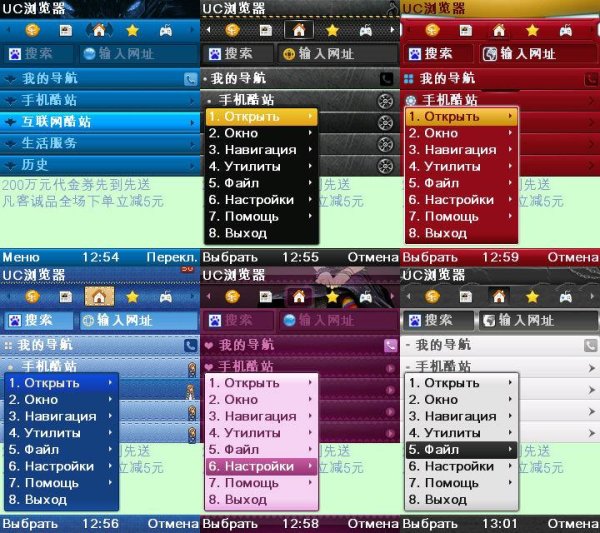The image size is (600, 533).
Task: Click the gamepad icon on the black 12:55 screen
Action: pos(366,30)
